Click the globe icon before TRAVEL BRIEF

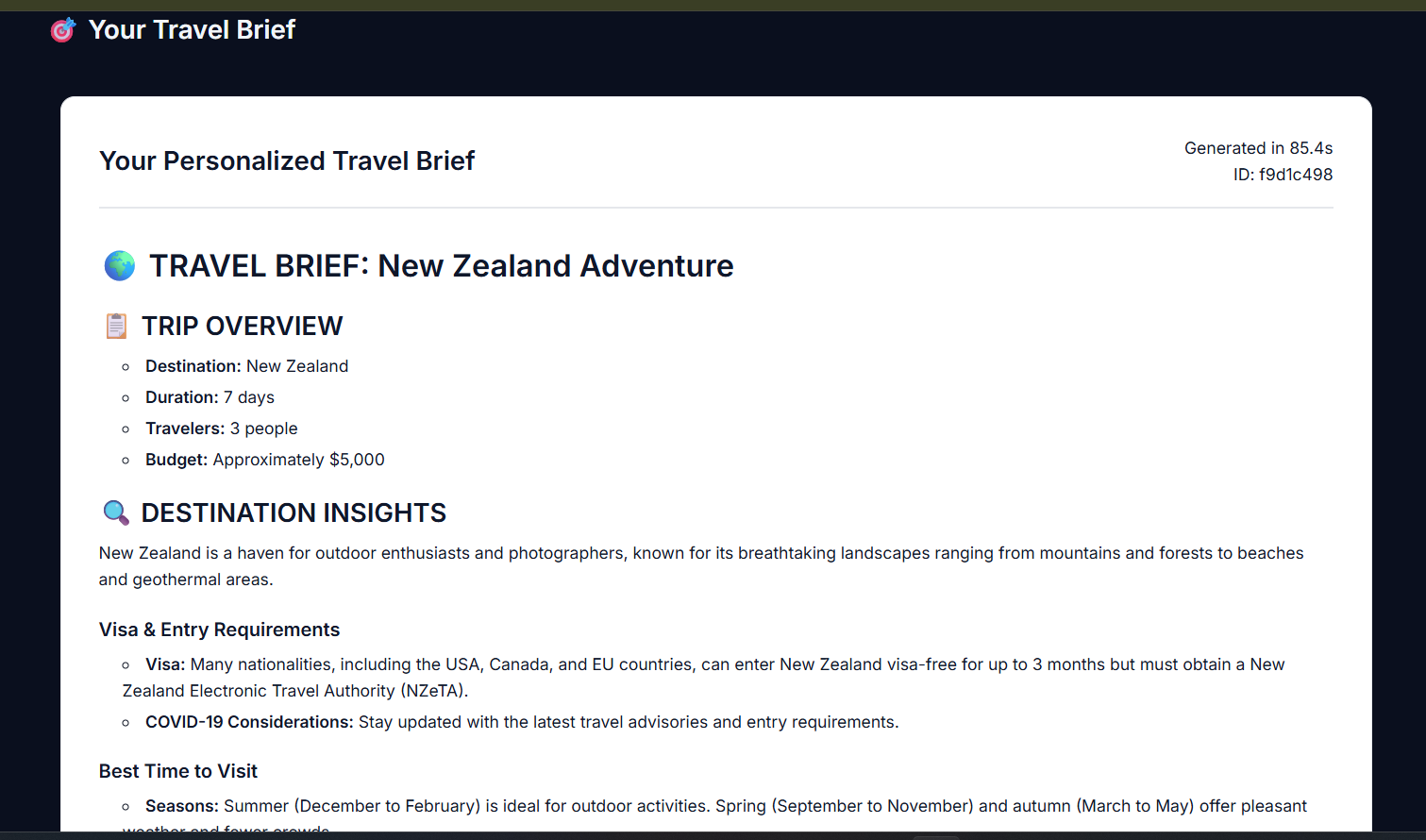point(120,266)
